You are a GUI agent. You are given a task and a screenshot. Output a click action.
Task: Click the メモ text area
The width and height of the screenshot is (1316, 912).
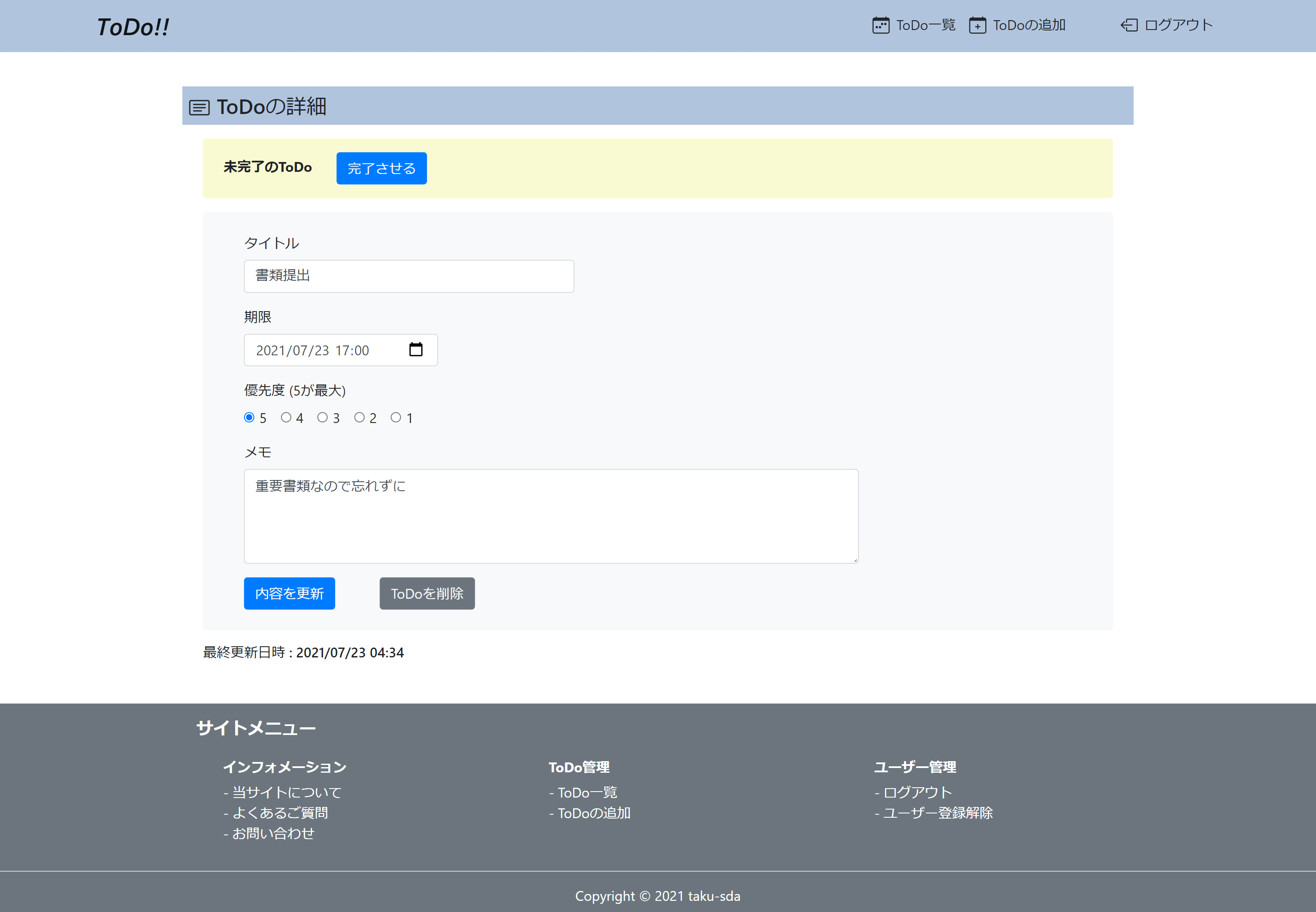click(550, 516)
